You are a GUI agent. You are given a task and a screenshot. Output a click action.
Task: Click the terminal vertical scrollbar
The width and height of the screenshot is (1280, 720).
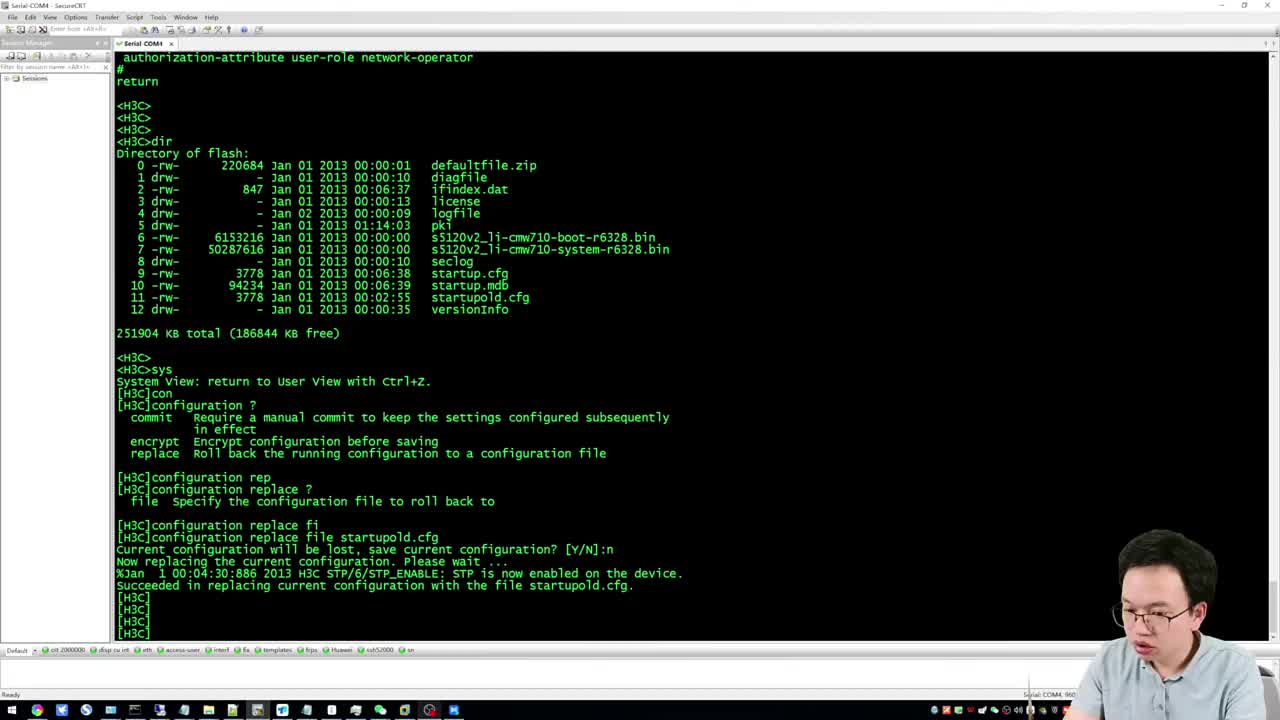(x=1272, y=345)
